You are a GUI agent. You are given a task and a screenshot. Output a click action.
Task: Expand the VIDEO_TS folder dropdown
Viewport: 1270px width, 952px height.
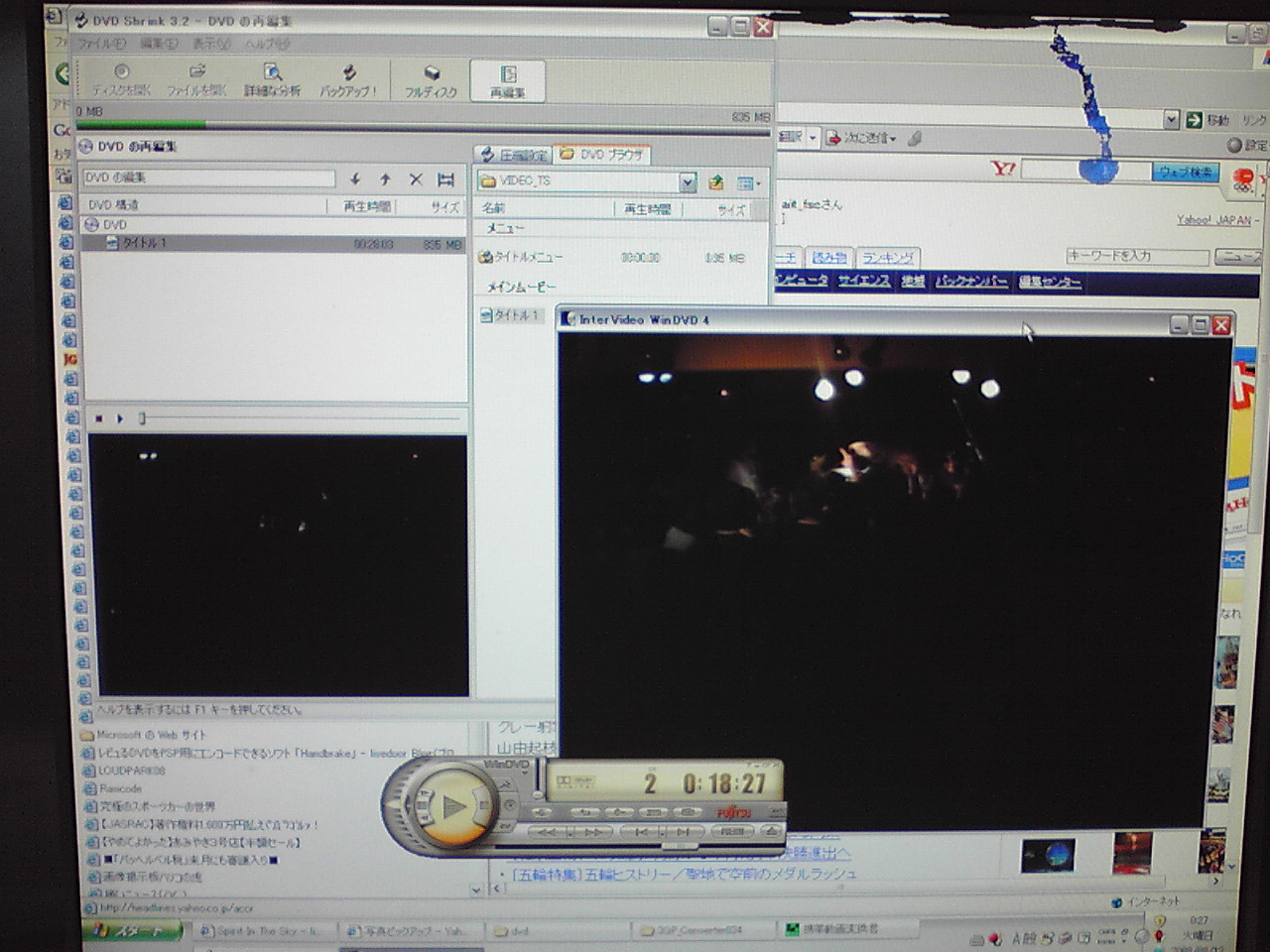tap(688, 181)
